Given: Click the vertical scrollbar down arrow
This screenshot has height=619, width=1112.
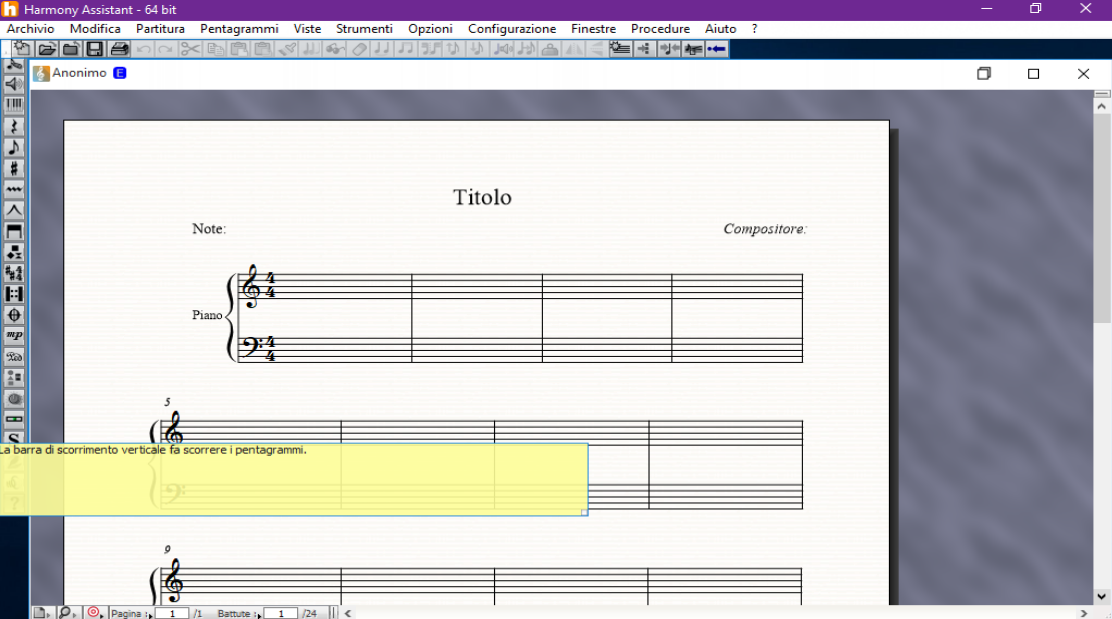Looking at the screenshot, I should [x=1101, y=596].
